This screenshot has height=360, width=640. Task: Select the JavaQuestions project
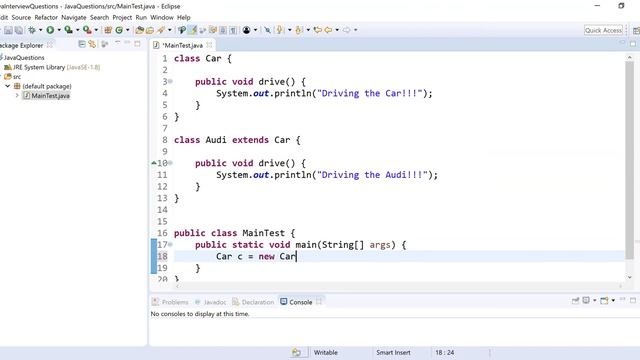click(x=24, y=58)
